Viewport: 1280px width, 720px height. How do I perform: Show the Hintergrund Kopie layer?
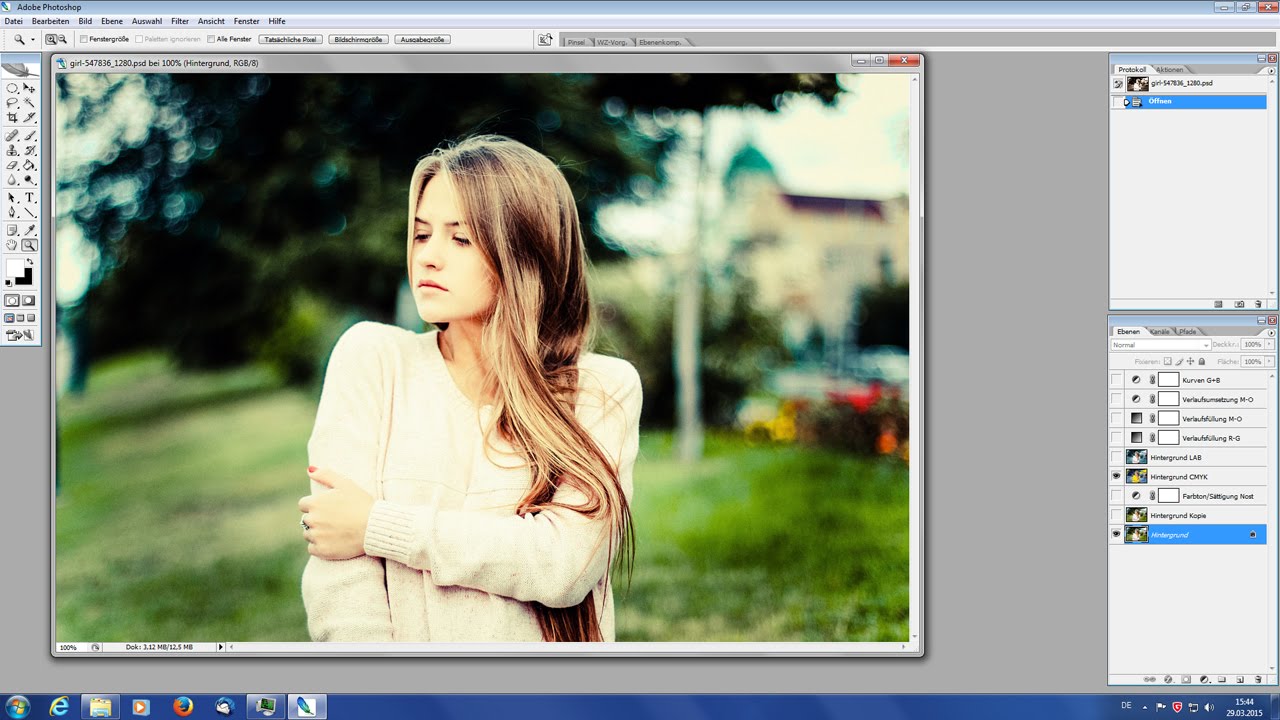click(x=1116, y=515)
